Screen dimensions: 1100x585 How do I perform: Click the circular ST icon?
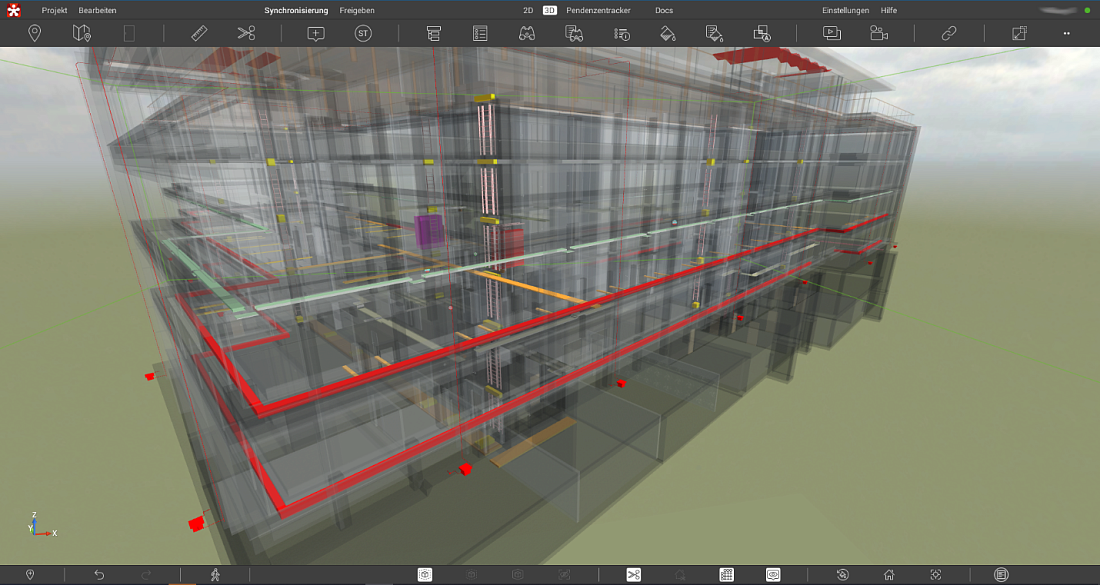364,33
